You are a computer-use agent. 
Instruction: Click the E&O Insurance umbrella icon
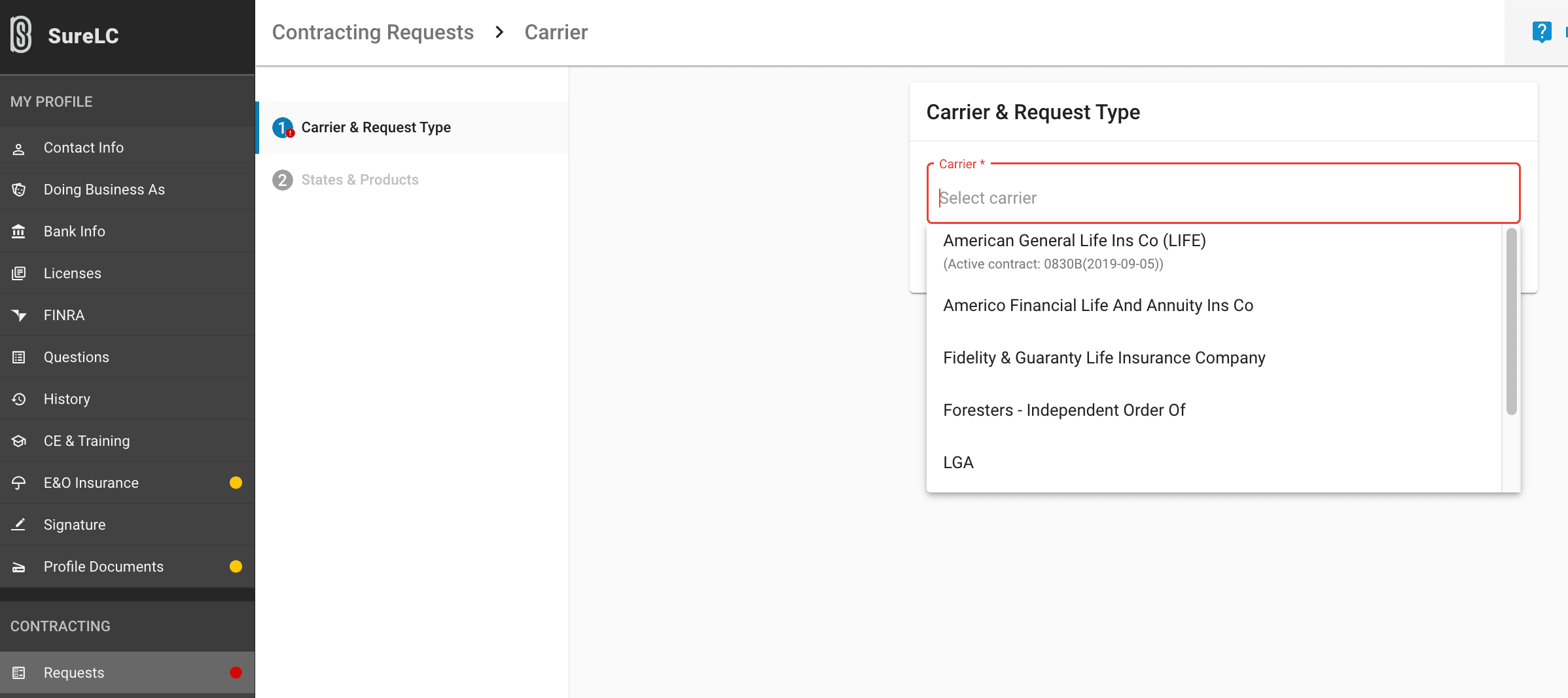coord(19,483)
